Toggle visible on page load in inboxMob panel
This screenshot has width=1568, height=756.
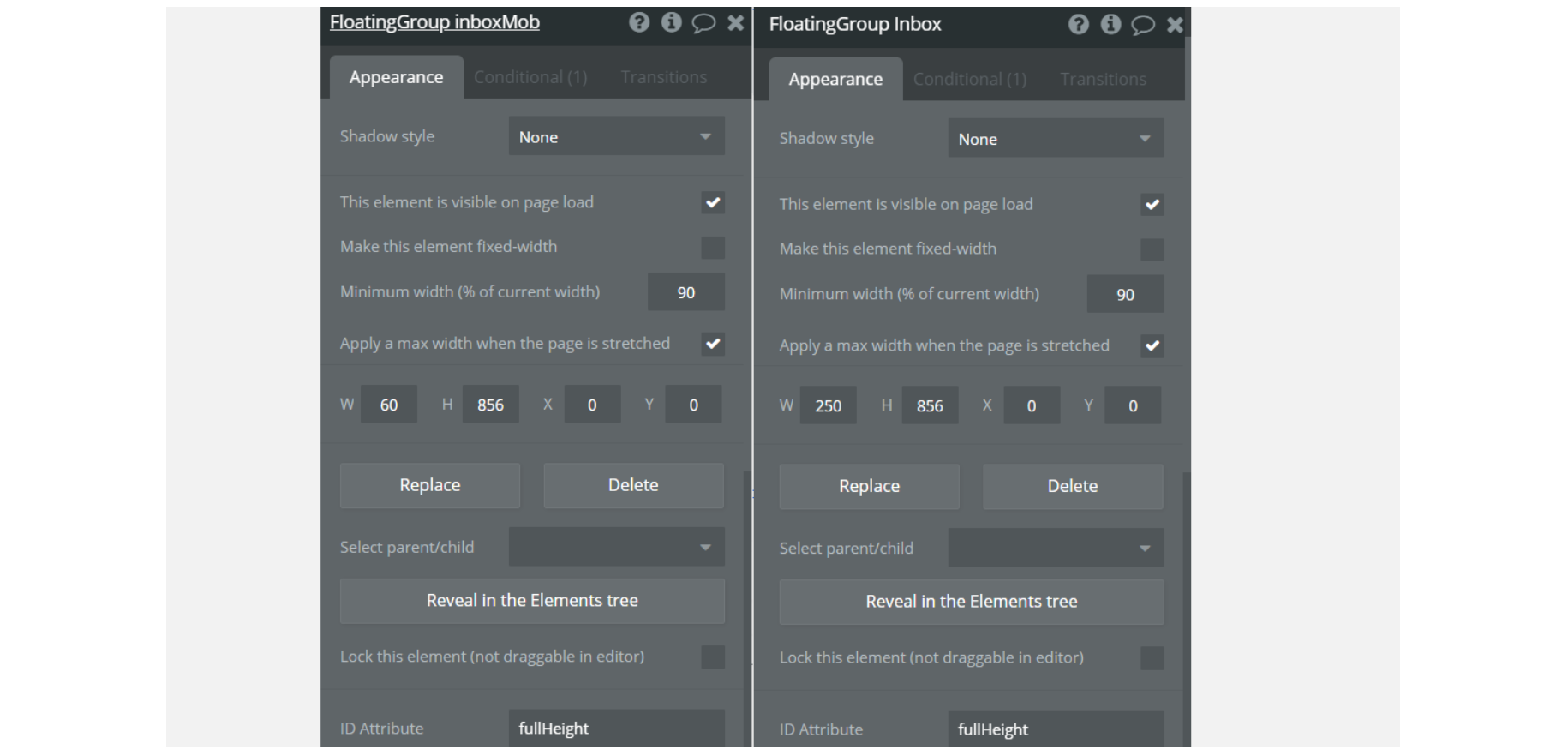(713, 202)
